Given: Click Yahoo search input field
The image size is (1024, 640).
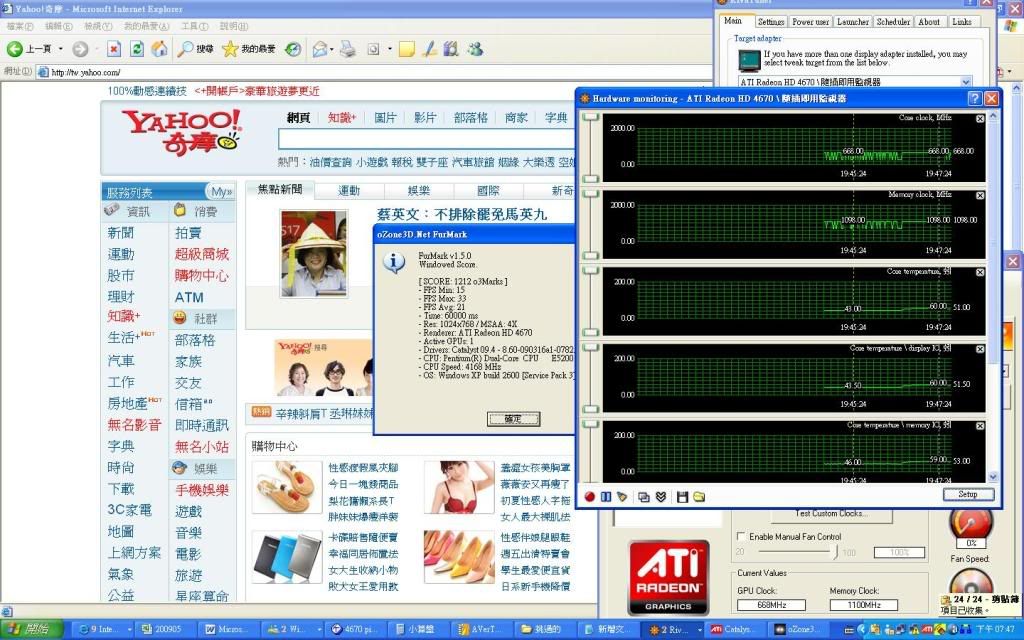Looking at the screenshot, I should [426, 139].
